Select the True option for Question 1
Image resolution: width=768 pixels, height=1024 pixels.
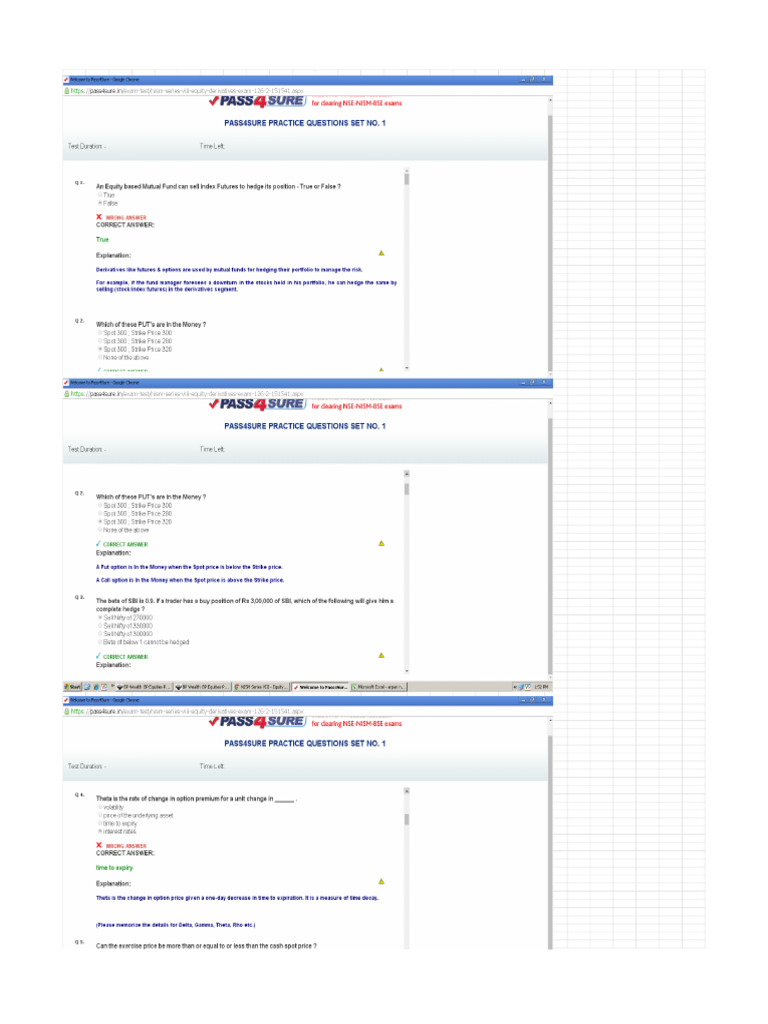pos(100,195)
